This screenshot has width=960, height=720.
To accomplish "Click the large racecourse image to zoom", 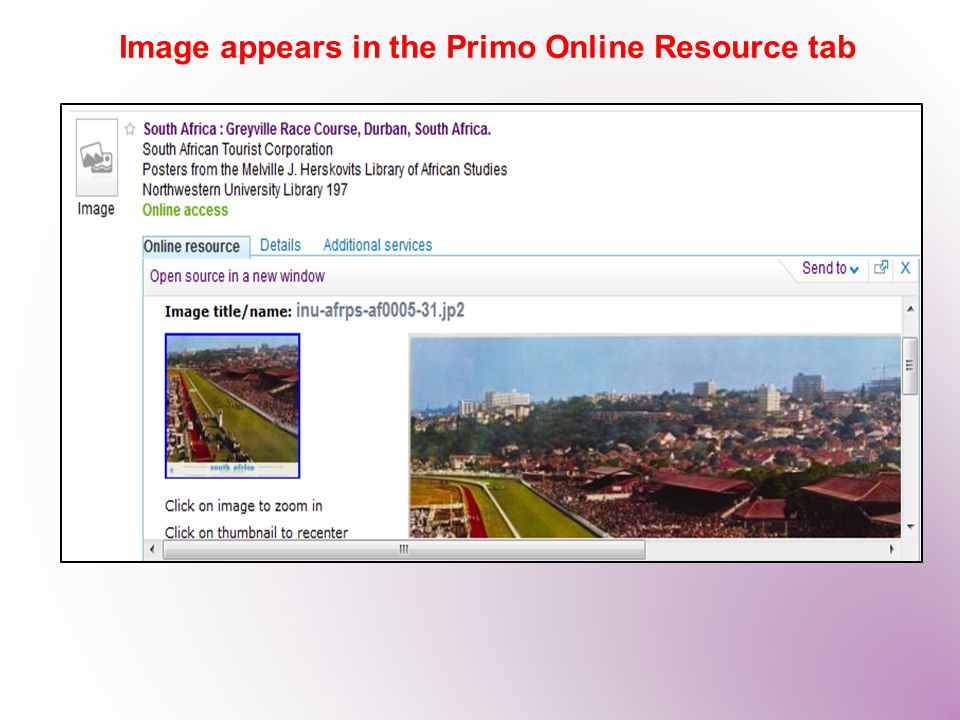I will (x=654, y=437).
